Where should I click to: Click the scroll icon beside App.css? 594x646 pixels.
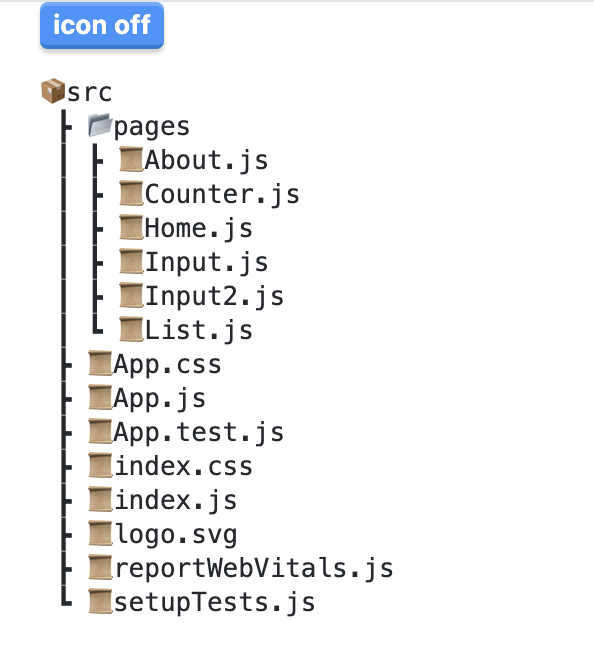click(x=100, y=363)
